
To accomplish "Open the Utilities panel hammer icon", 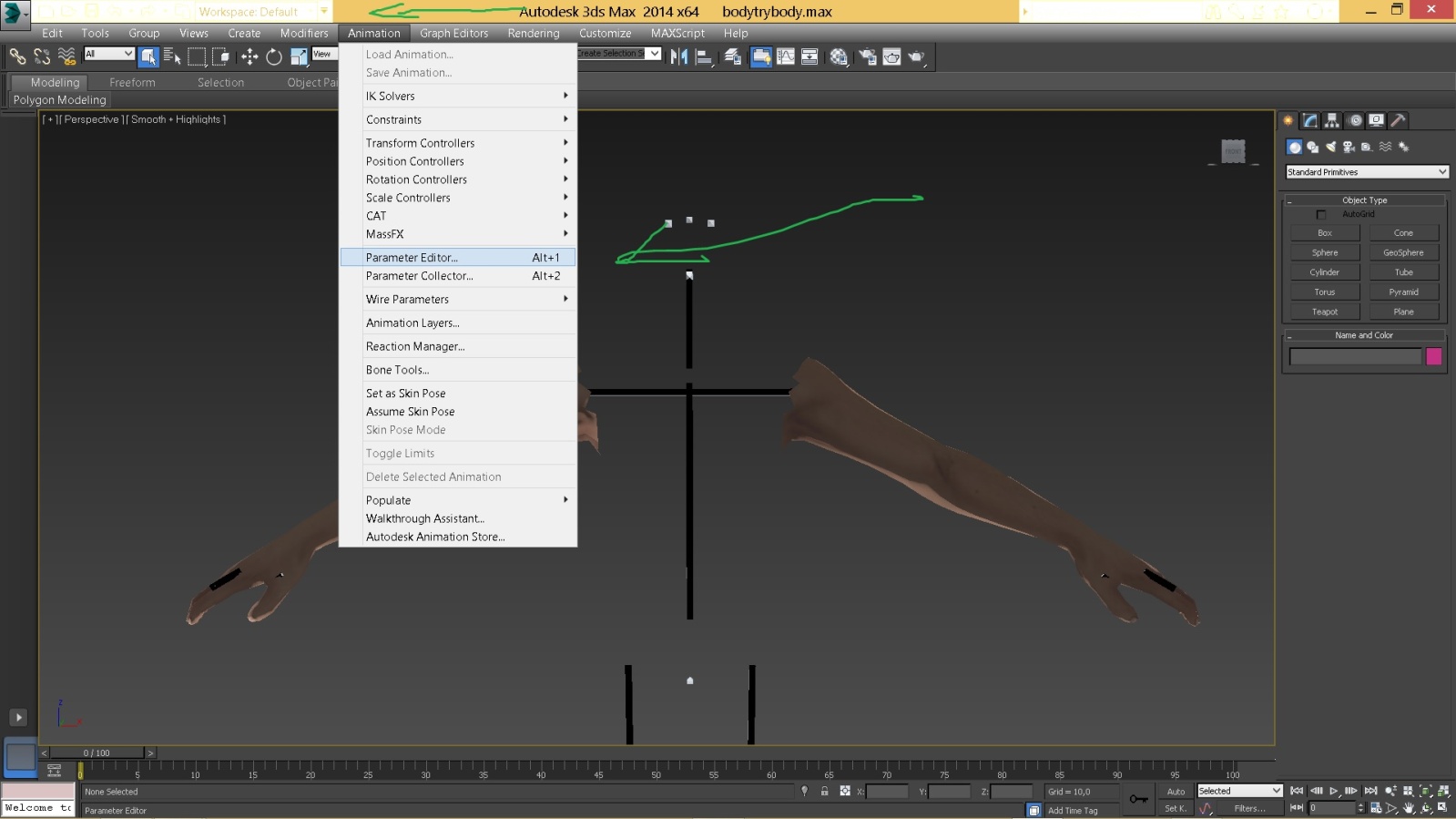I will pos(1398,120).
